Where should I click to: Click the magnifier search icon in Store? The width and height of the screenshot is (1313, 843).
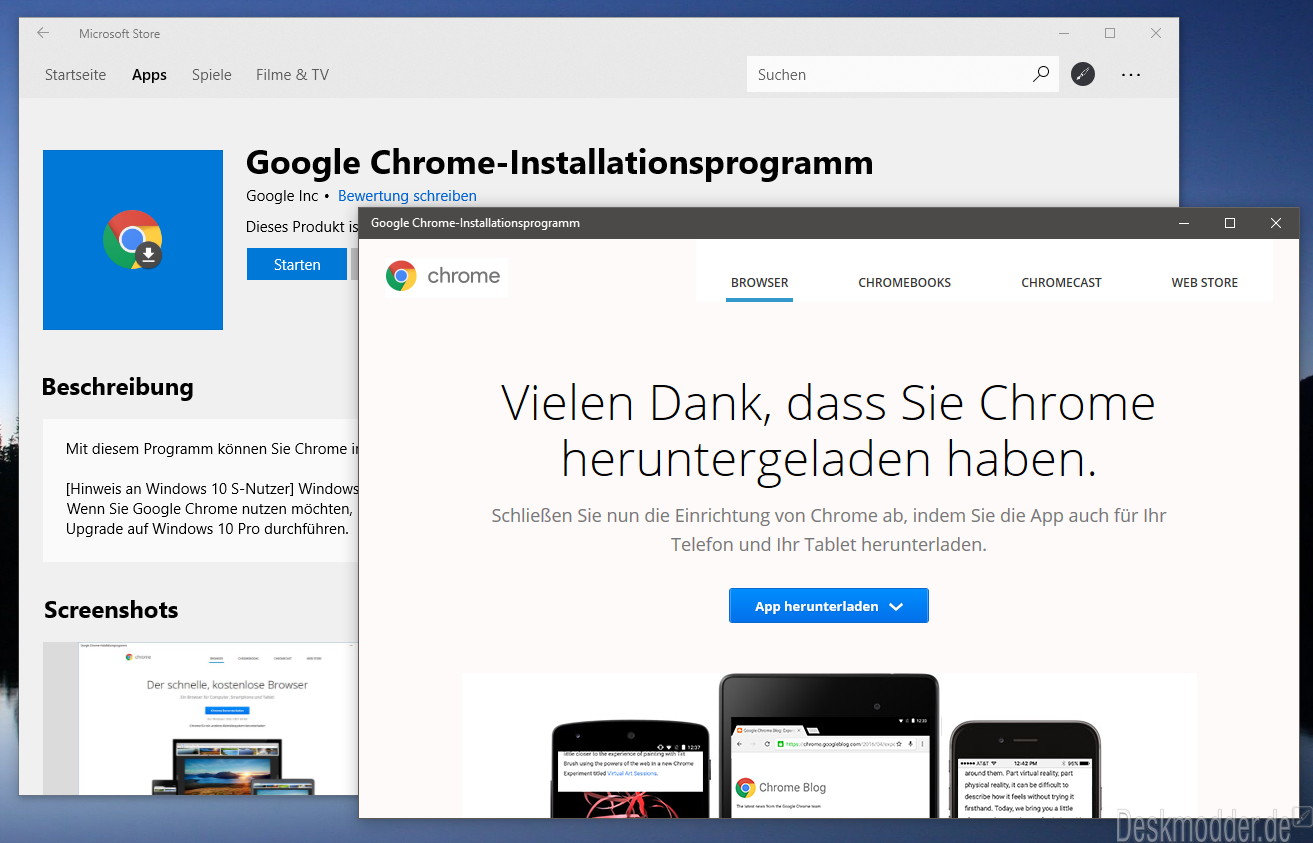click(1041, 74)
